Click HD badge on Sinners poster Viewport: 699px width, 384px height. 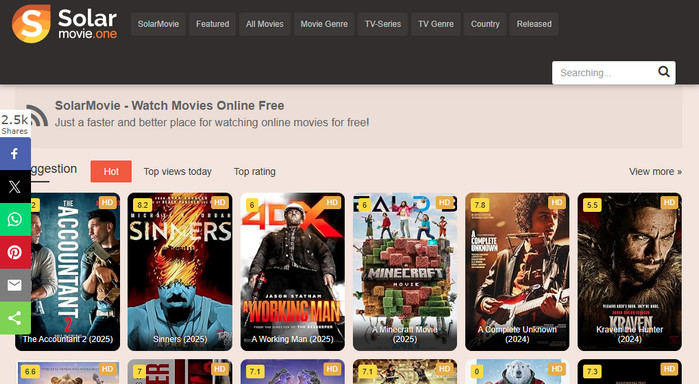[220, 202]
